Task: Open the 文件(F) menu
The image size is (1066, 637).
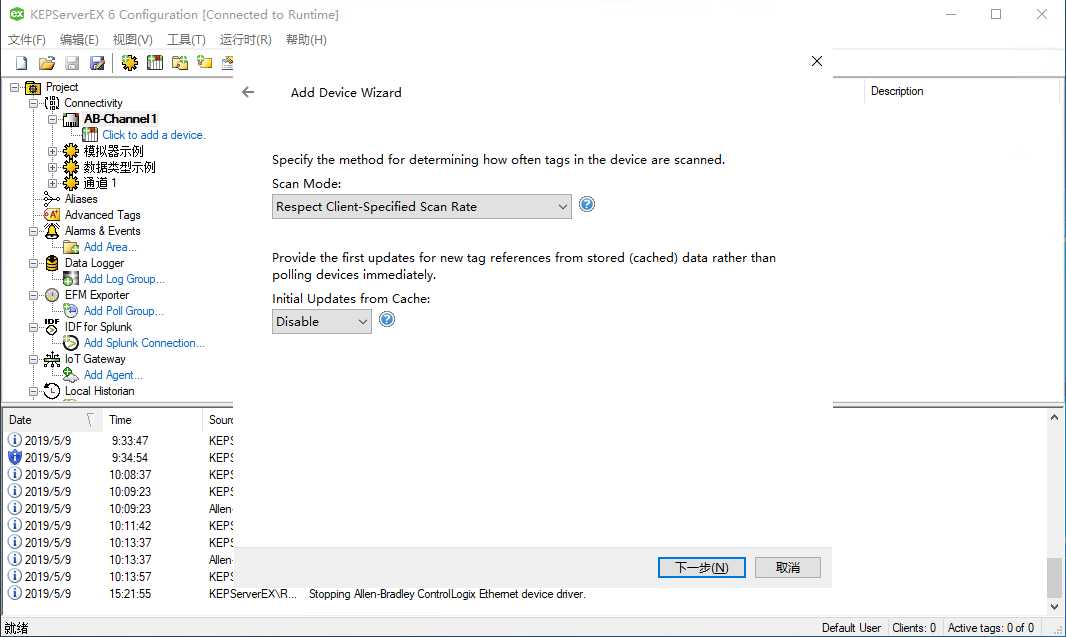Action: (x=27, y=40)
